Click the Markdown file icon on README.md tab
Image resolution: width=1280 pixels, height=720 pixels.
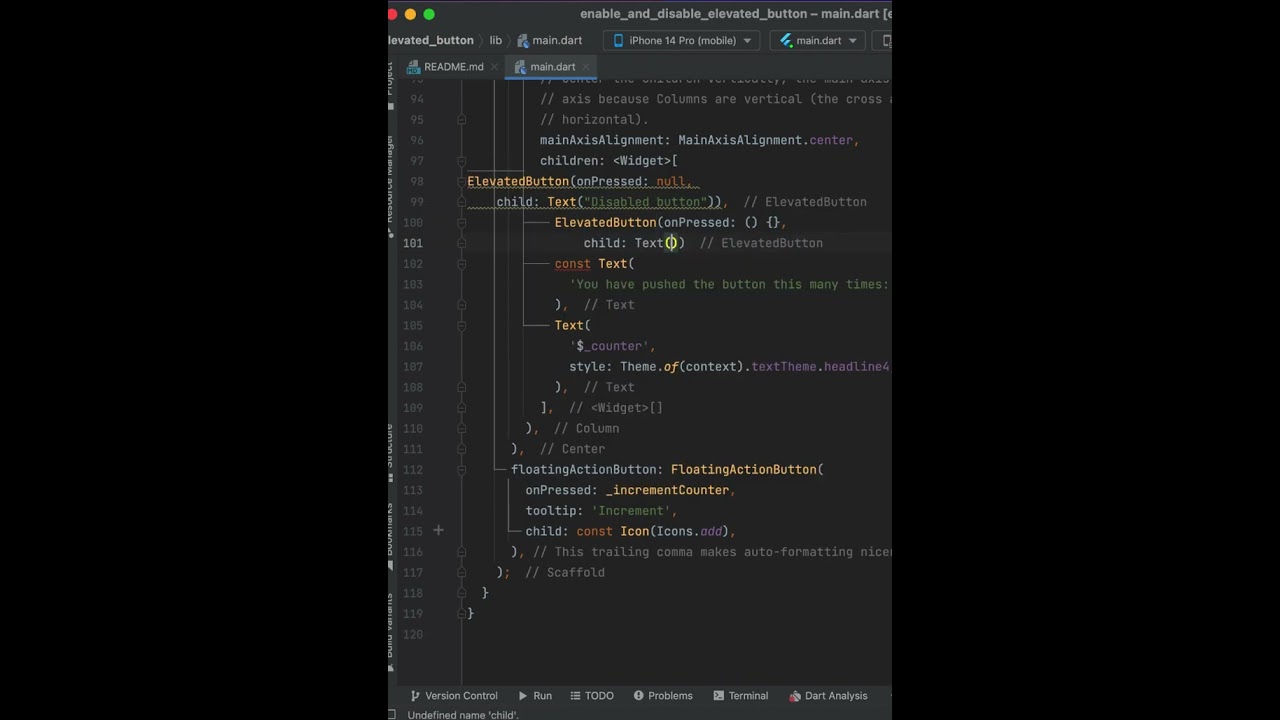tap(413, 67)
